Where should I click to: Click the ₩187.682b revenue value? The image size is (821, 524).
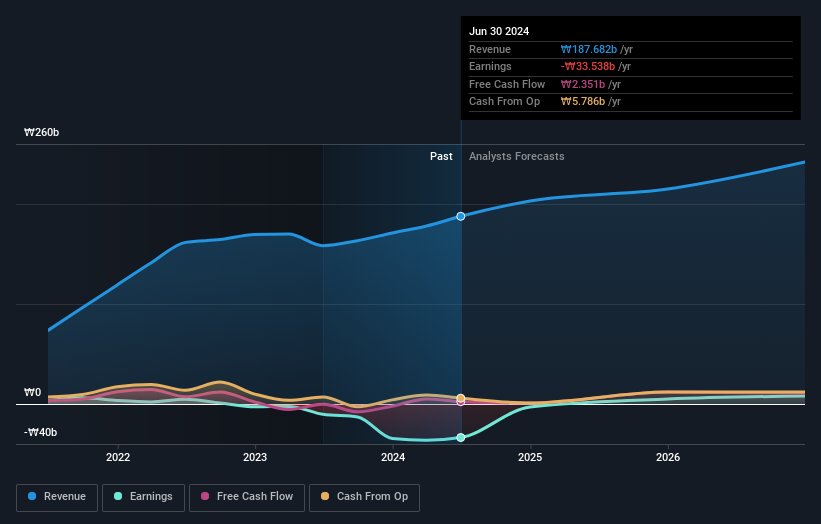(x=589, y=49)
